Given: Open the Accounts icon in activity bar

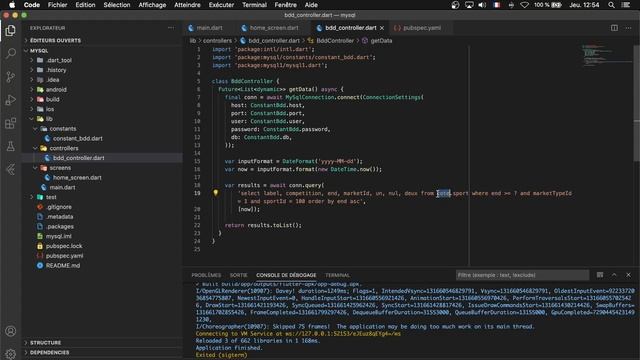Looking at the screenshot, I should coord(11,331).
